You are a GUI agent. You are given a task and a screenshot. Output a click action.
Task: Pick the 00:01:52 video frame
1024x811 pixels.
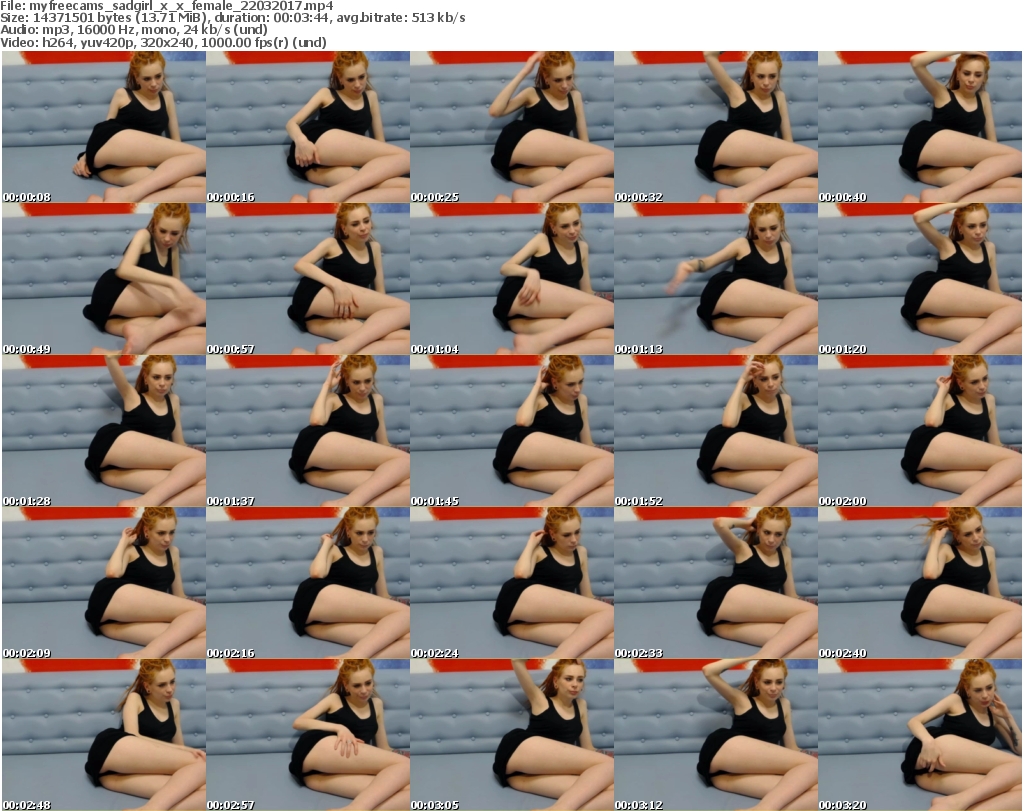[716, 431]
